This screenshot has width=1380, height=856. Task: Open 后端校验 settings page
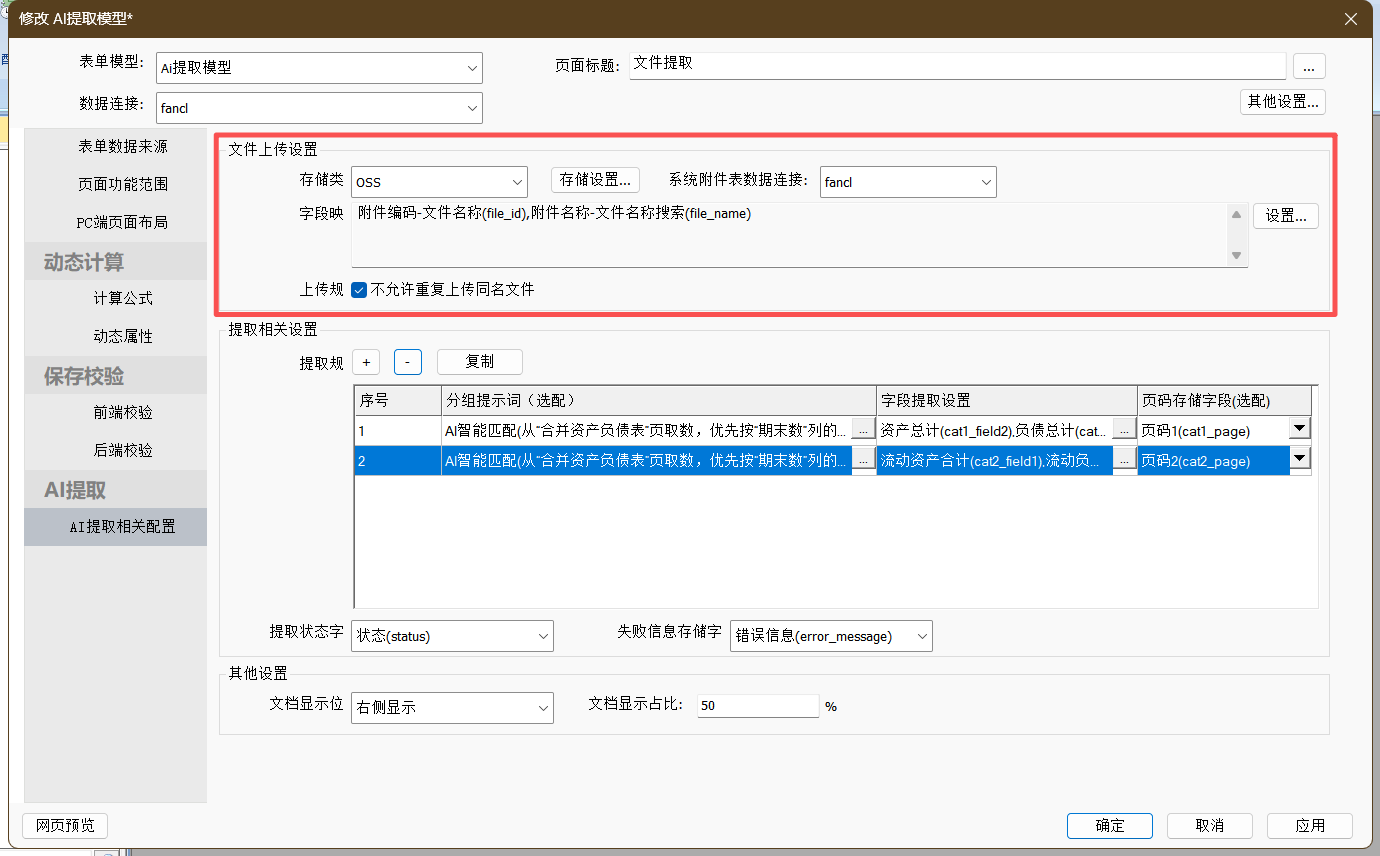pos(123,450)
